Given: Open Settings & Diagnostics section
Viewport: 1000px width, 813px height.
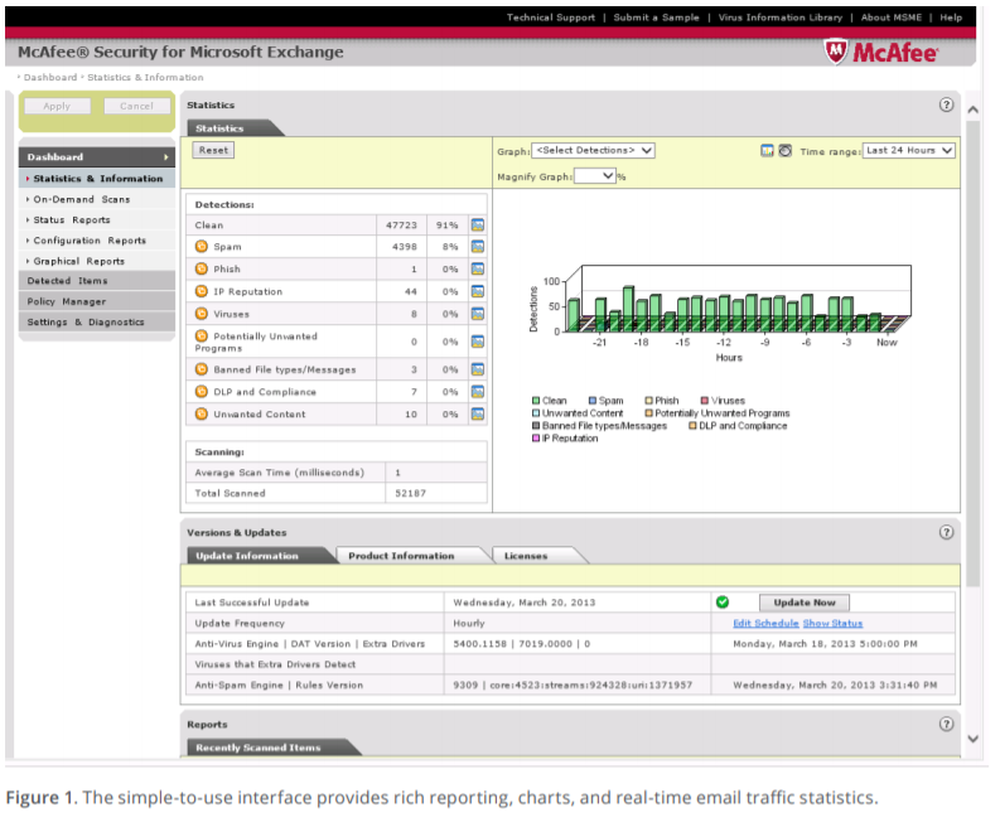Looking at the screenshot, I should point(97,322).
